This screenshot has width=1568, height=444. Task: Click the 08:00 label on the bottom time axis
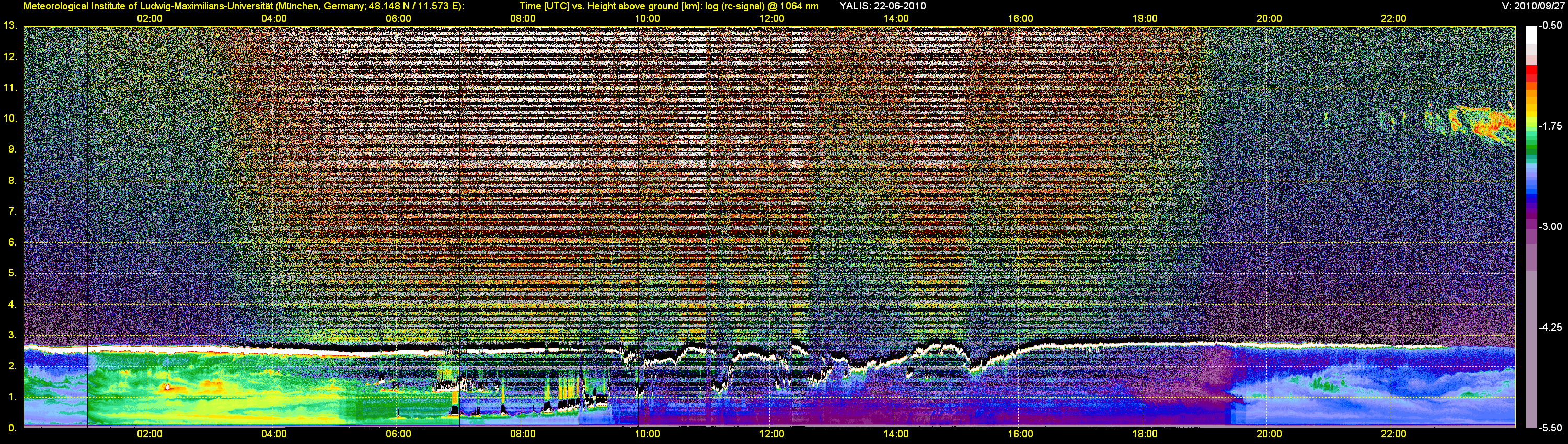(x=523, y=434)
